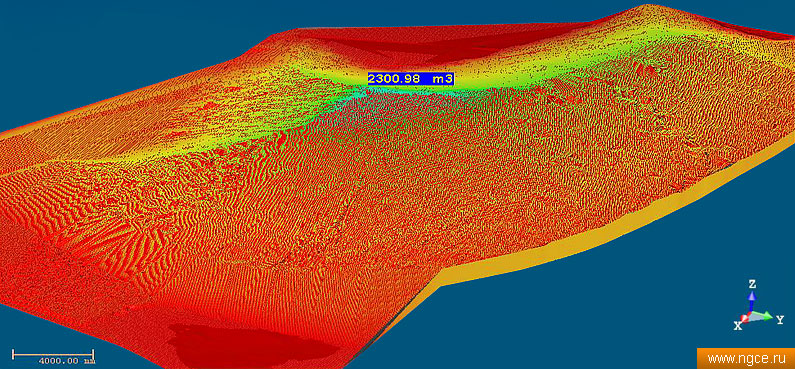795x369 pixels.
Task: Select the 2300.98 m3 volume label
Action: pyautogui.click(x=410, y=79)
